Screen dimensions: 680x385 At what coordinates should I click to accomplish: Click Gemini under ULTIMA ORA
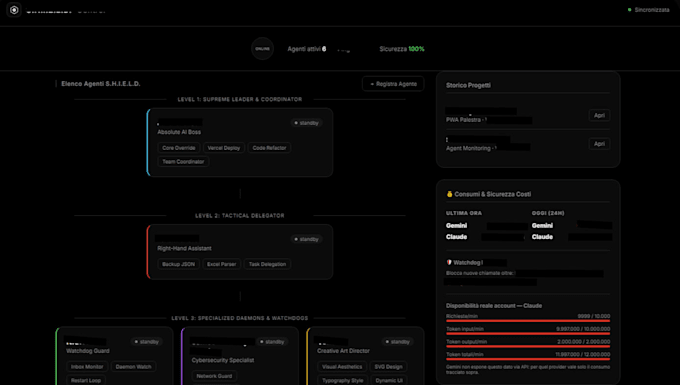point(456,225)
